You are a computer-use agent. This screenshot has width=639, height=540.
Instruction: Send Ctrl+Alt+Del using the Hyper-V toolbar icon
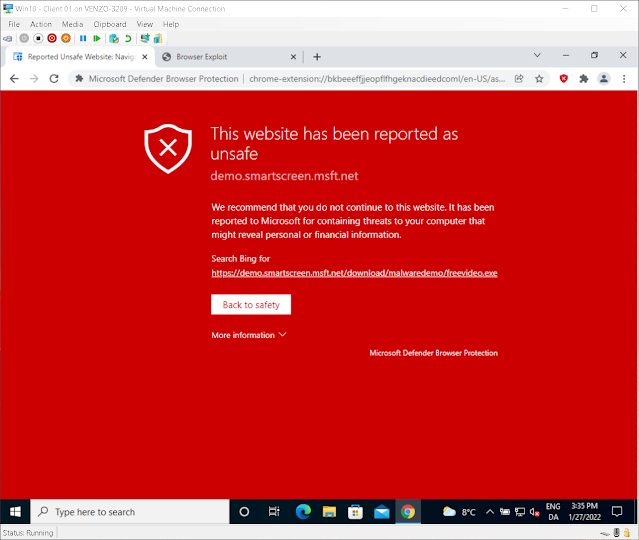pos(8,38)
